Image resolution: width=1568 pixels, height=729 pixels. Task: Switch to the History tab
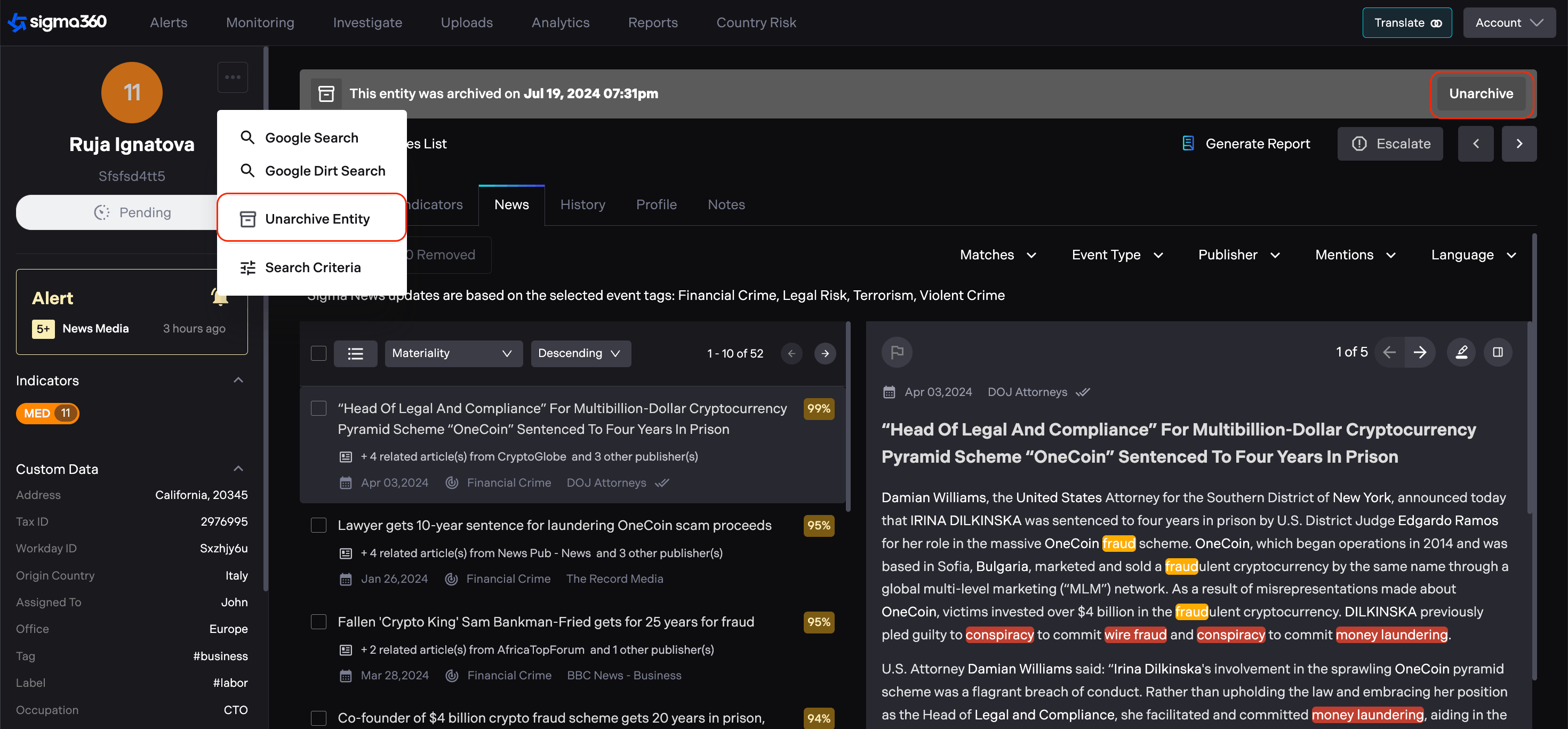[582, 204]
